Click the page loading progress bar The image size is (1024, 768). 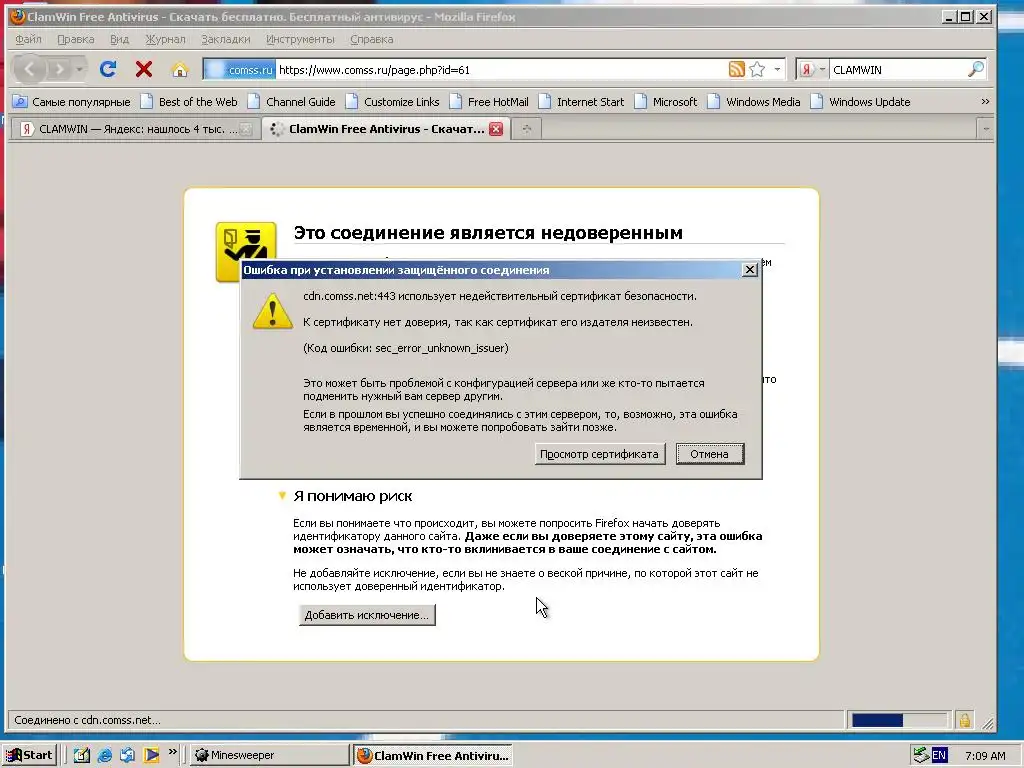click(x=899, y=720)
